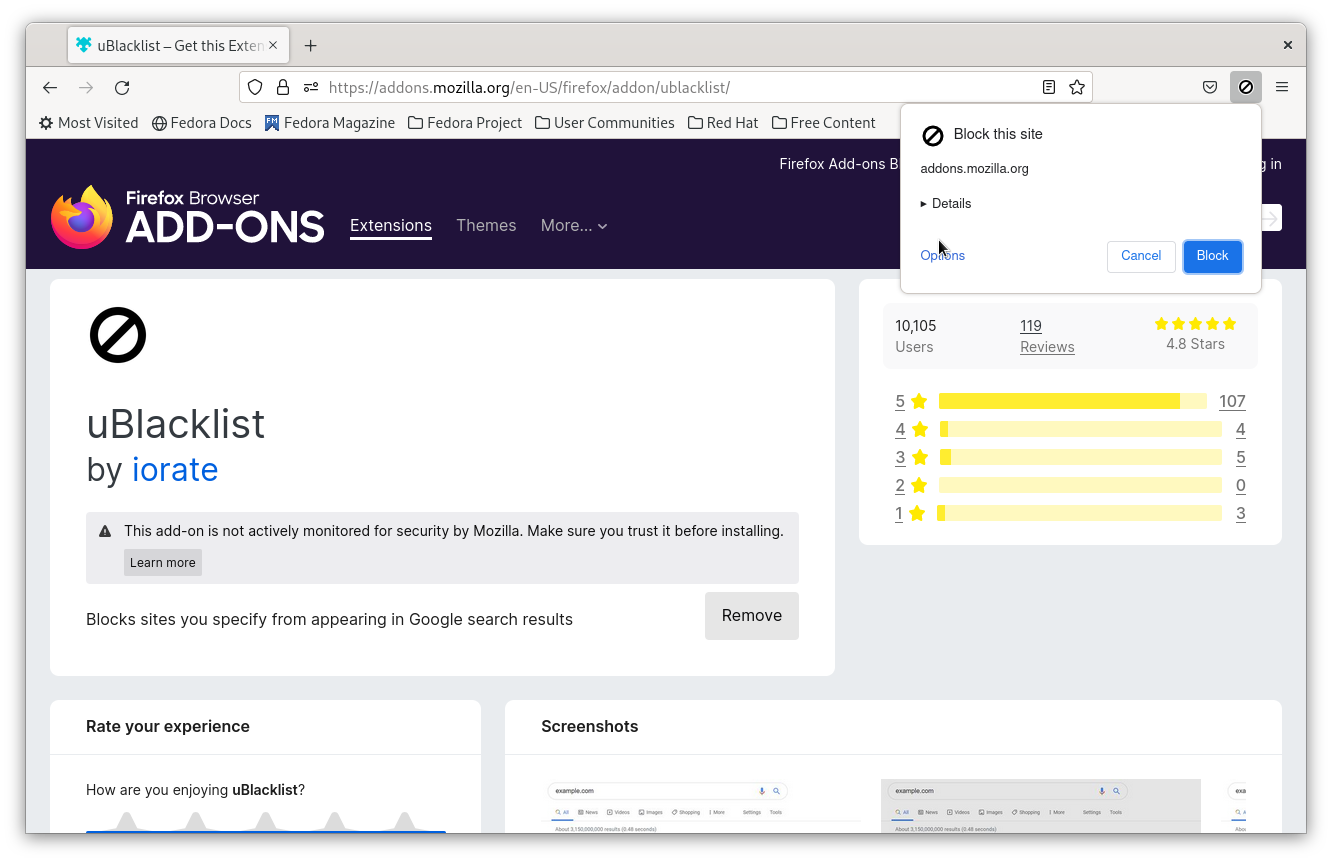This screenshot has width=1332, height=862.
Task: Open Fedora Project bookmark folder
Action: coord(465,123)
